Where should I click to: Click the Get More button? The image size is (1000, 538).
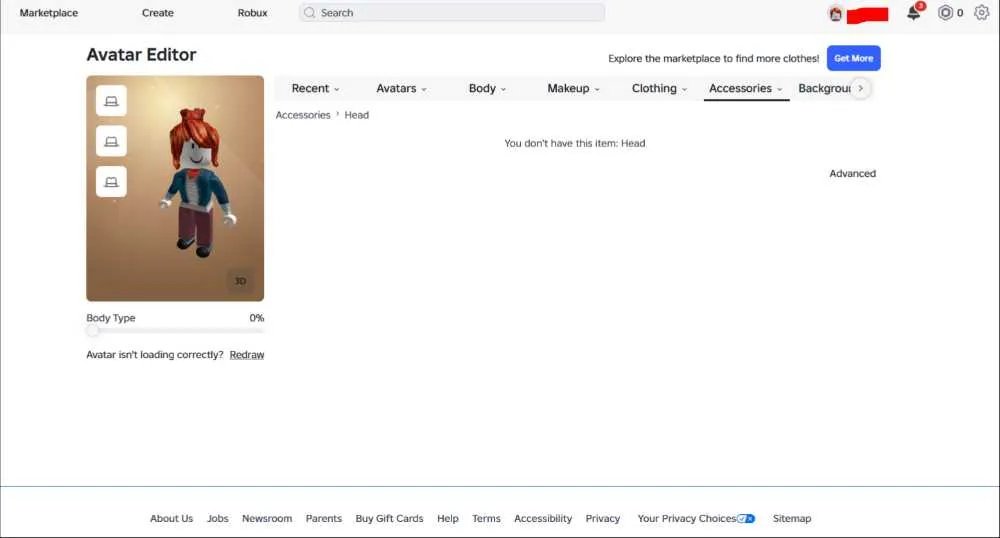tap(853, 58)
